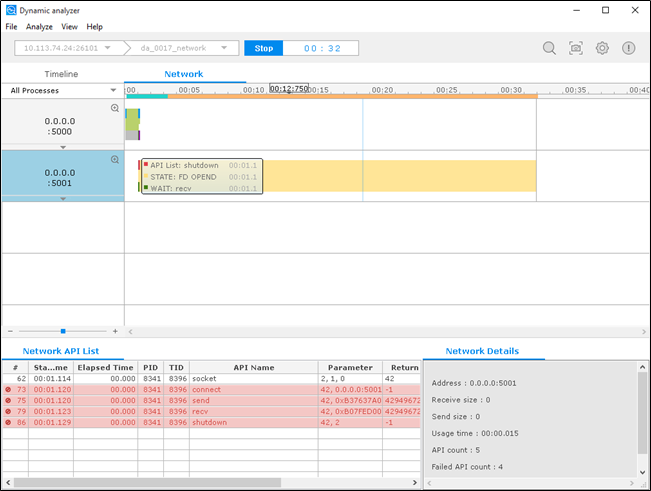Click the about info icon in toolbar
This screenshot has width=651, height=491.
coord(629,48)
